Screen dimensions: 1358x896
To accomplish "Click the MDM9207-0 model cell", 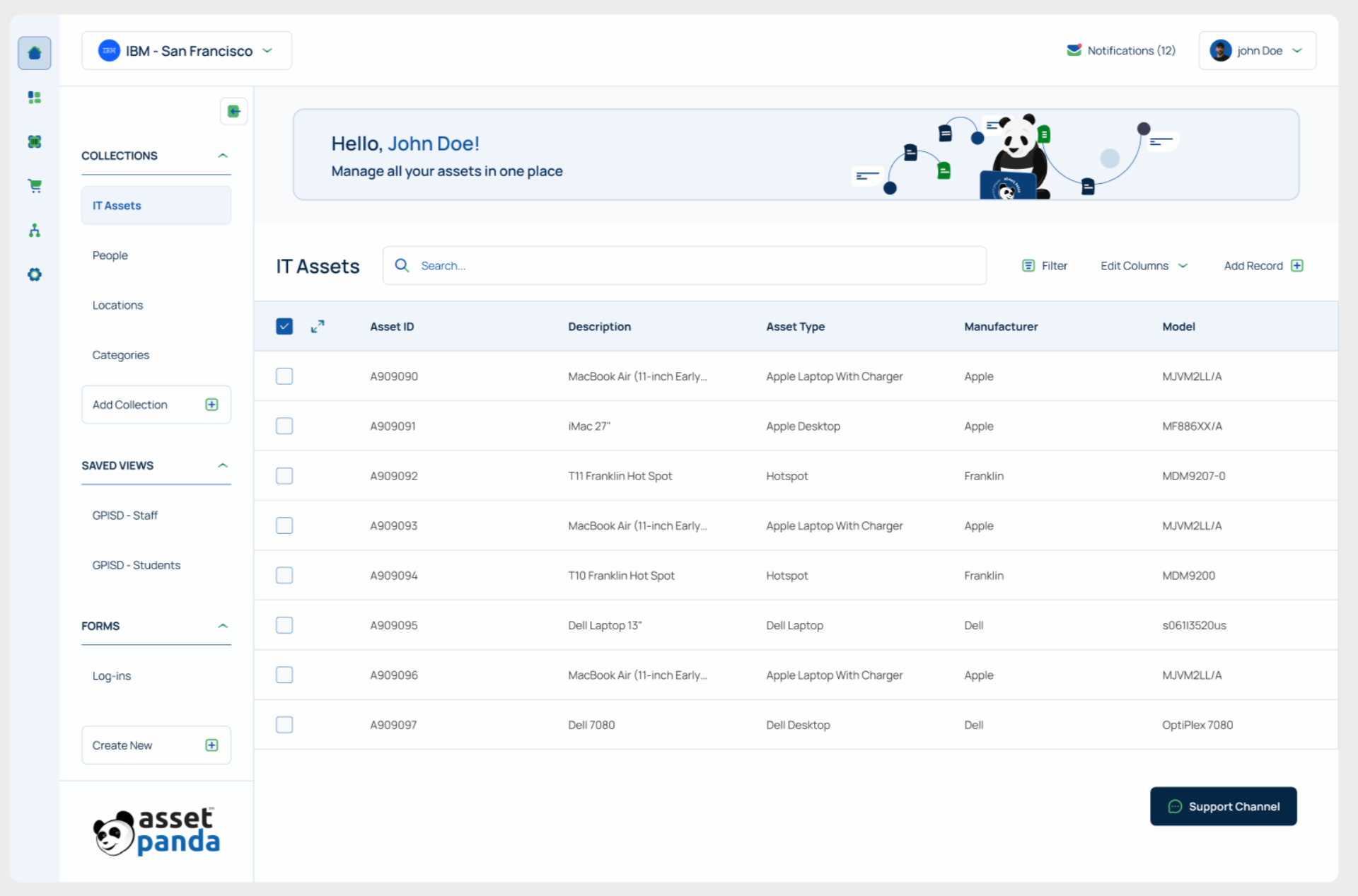I will [1194, 476].
